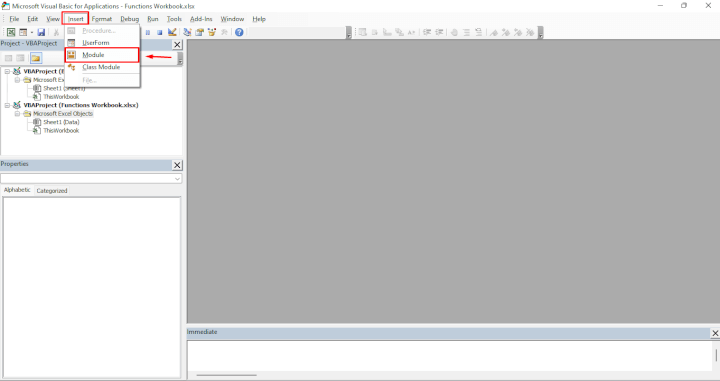Select ThisWorkbook under Functions Workbook.xlsx
This screenshot has height=381, width=720.
coord(61,130)
